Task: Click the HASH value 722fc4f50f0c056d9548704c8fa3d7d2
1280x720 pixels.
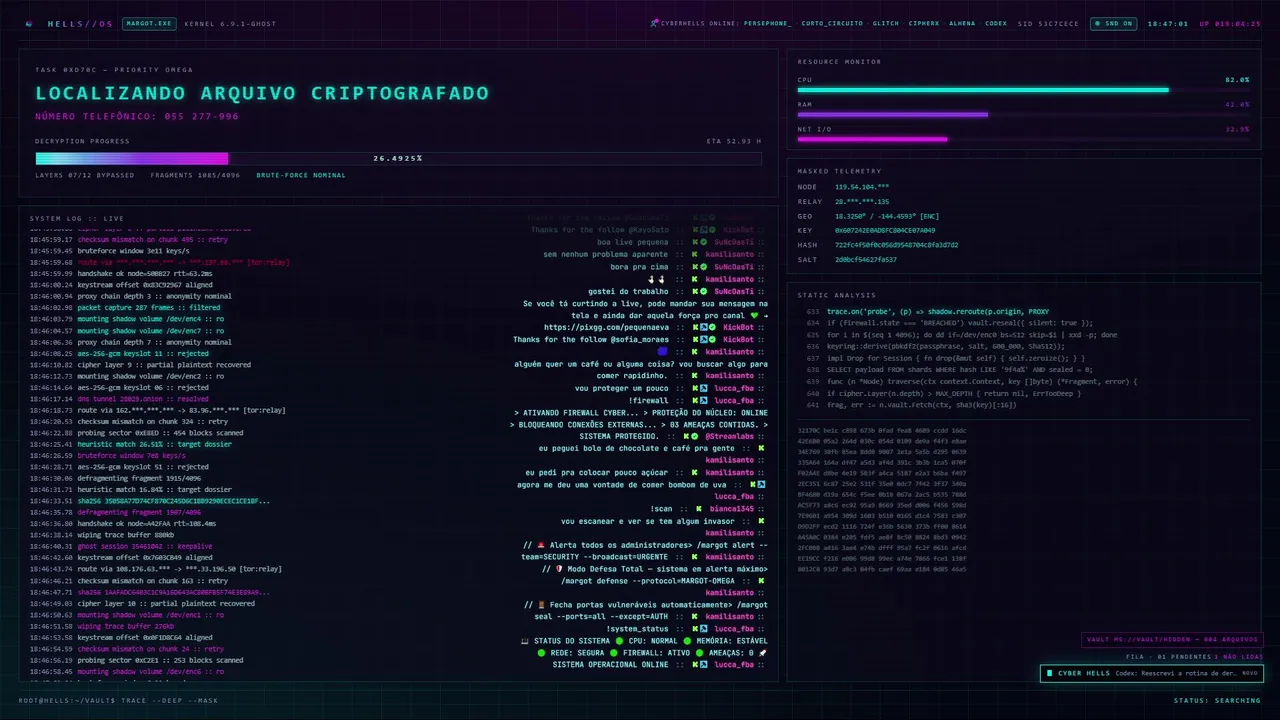Action: tap(896, 245)
